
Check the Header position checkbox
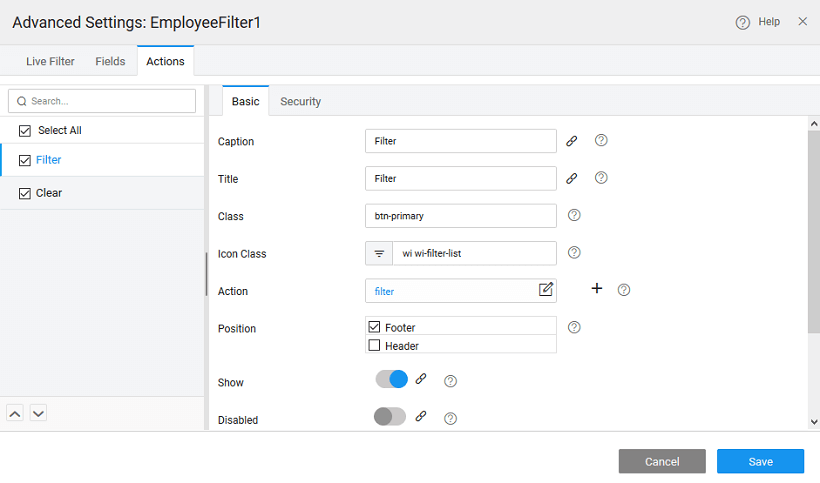(375, 346)
